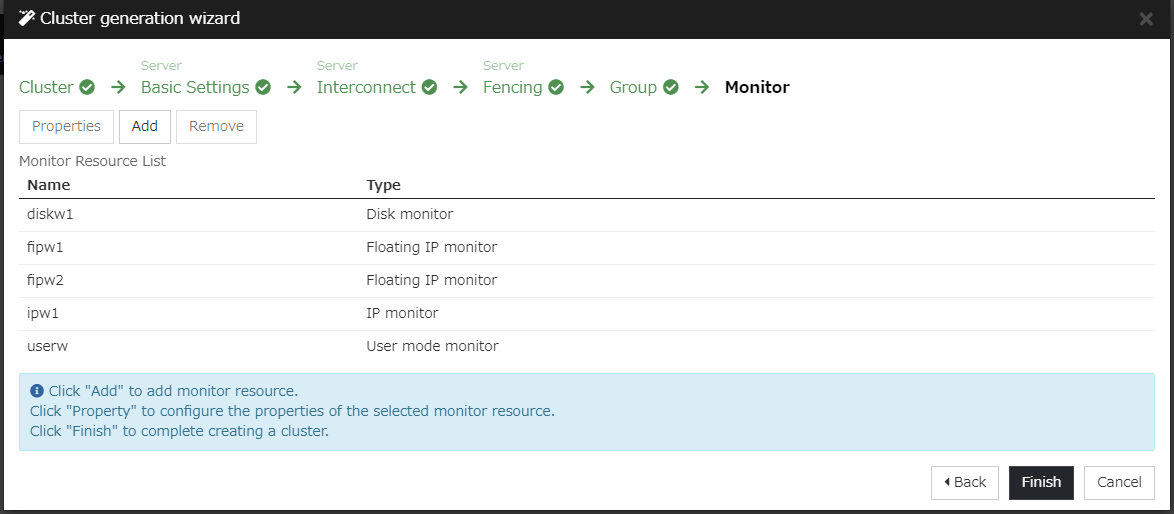Jump to the Basic Settings step
This screenshot has height=514, width=1174.
[195, 87]
